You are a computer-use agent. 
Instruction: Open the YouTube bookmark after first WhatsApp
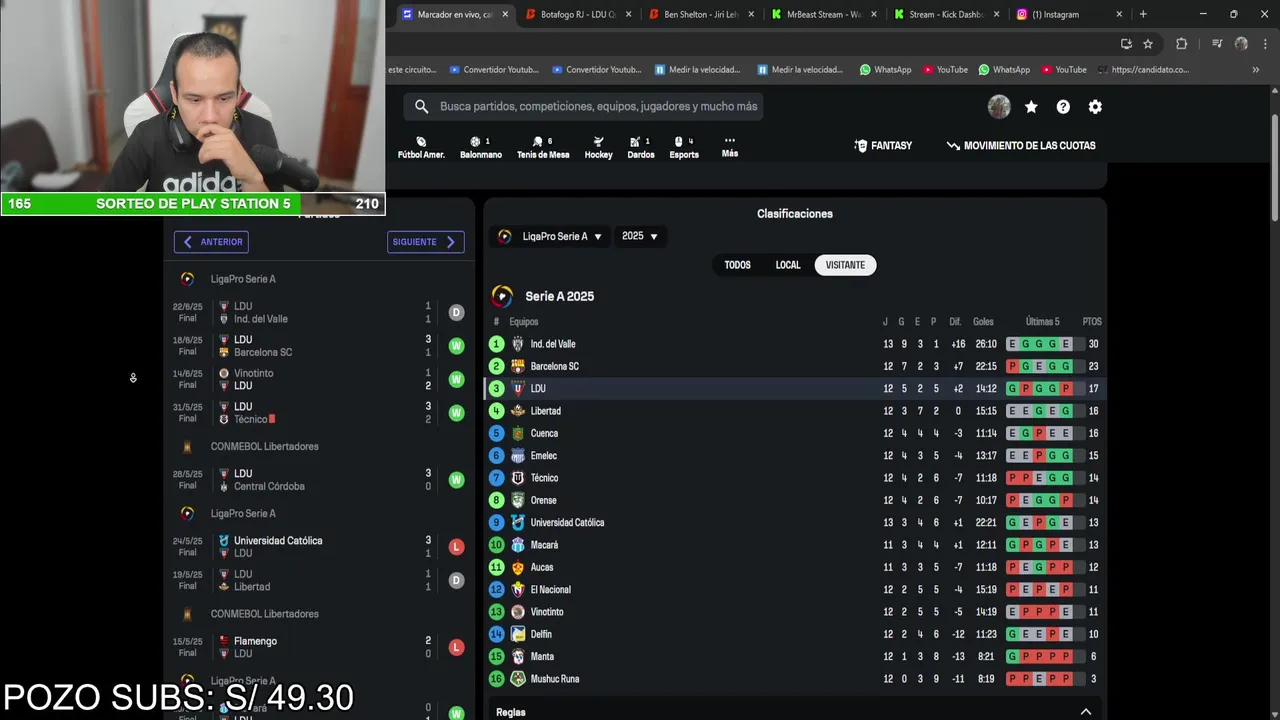(945, 70)
